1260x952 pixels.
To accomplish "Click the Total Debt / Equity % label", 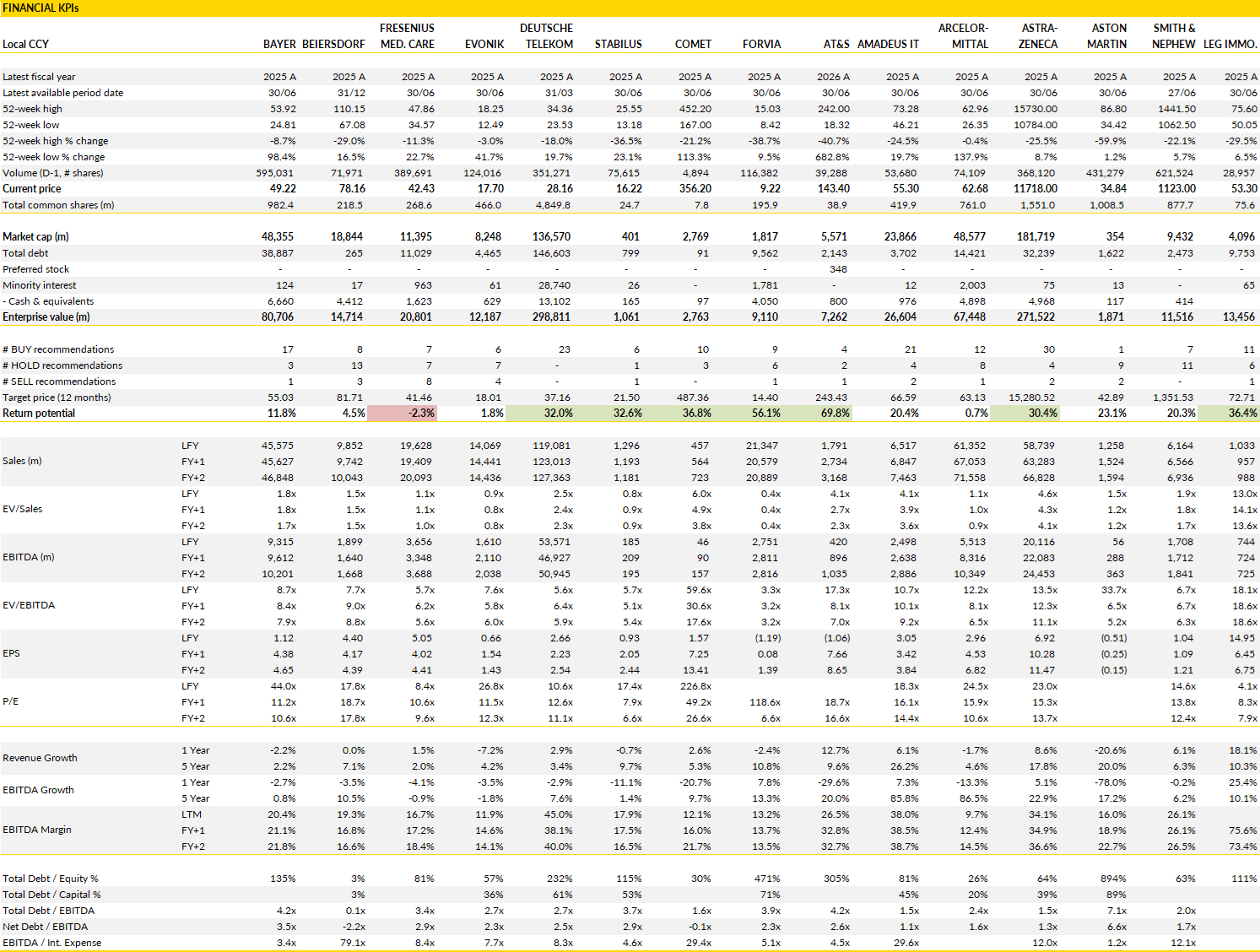I will 51,879.
